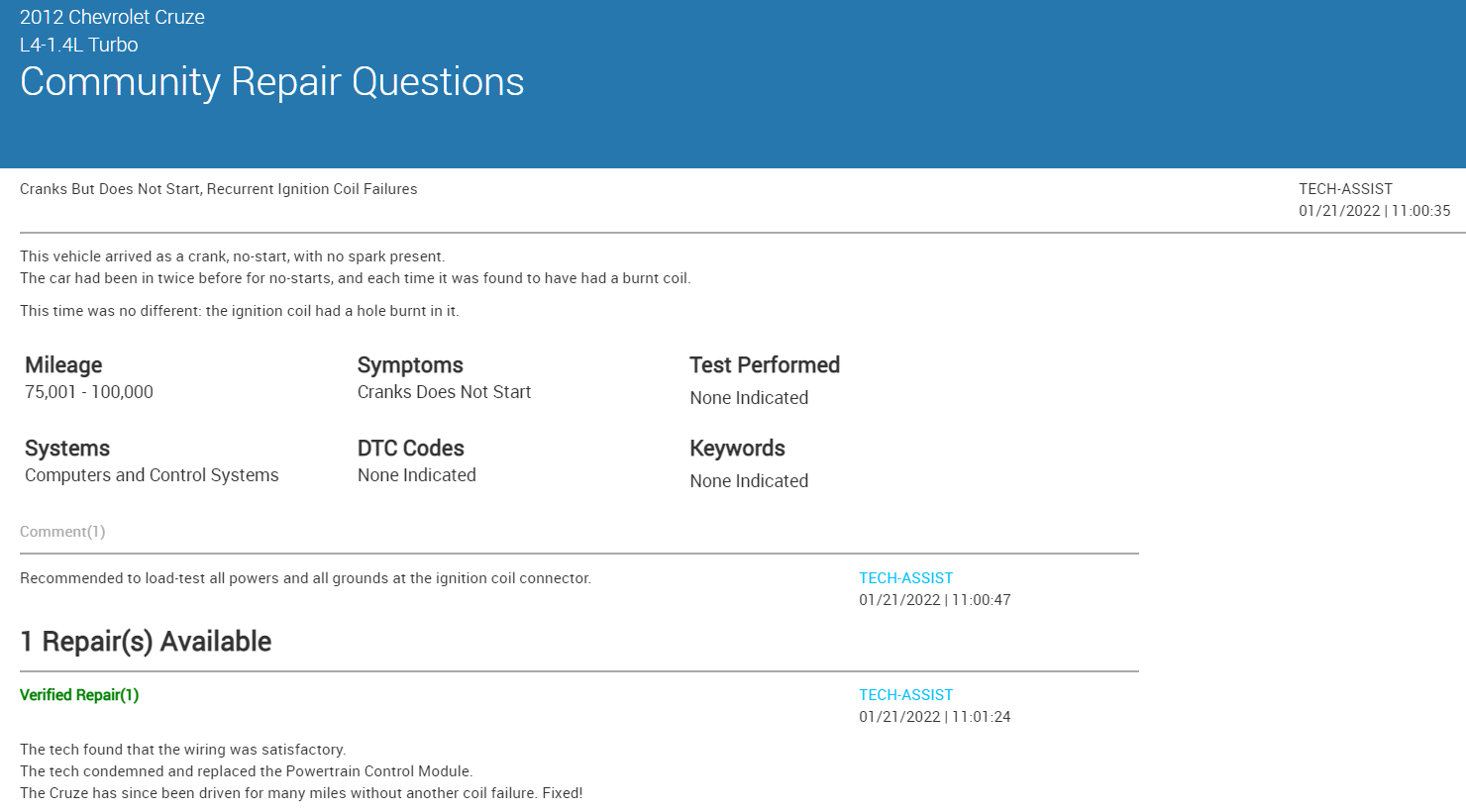Click the Systems heading
Image resolution: width=1466 pixels, height=812 pixels.
67,449
